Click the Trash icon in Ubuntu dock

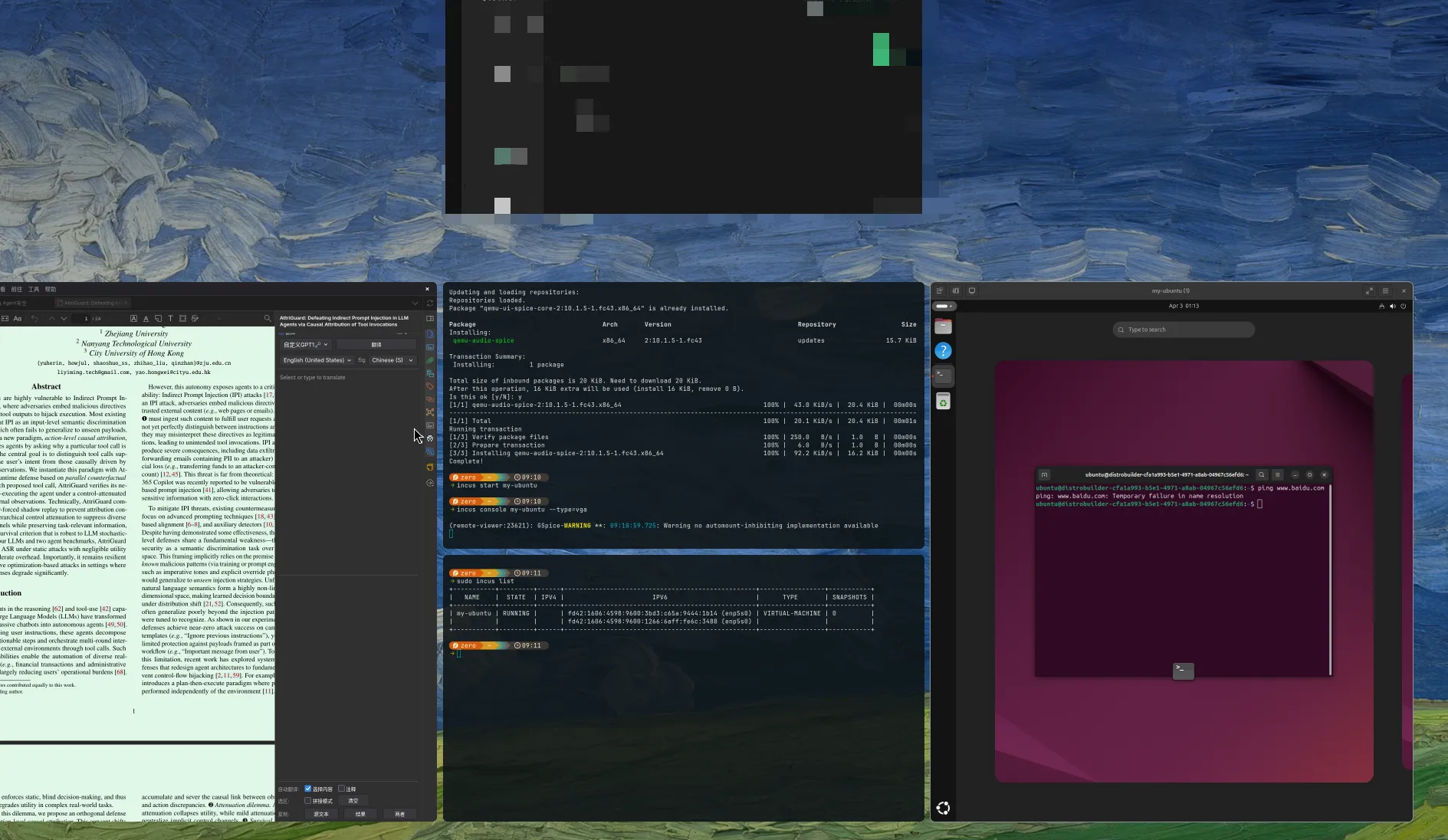coord(943,402)
